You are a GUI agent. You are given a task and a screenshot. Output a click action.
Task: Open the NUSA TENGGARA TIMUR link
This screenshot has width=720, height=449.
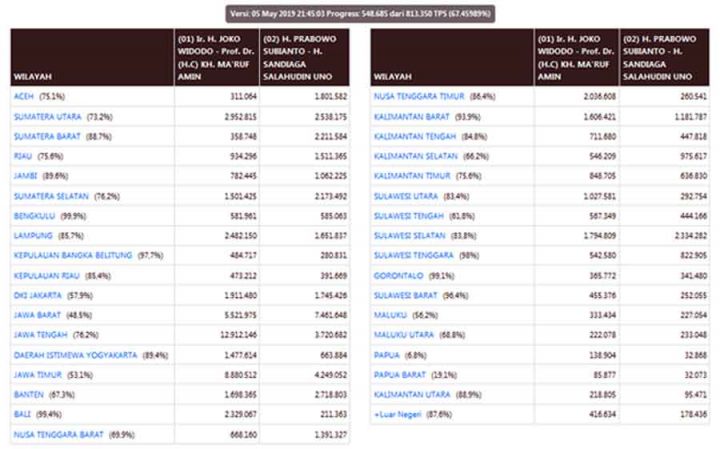pos(416,97)
